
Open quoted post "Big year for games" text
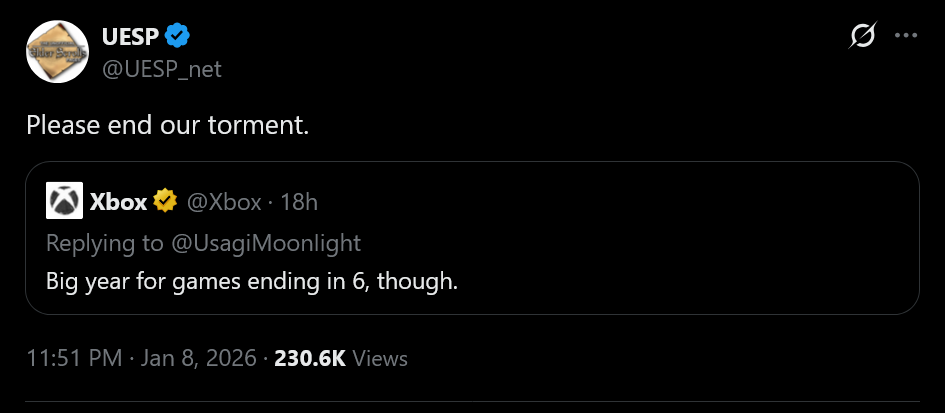coord(252,281)
